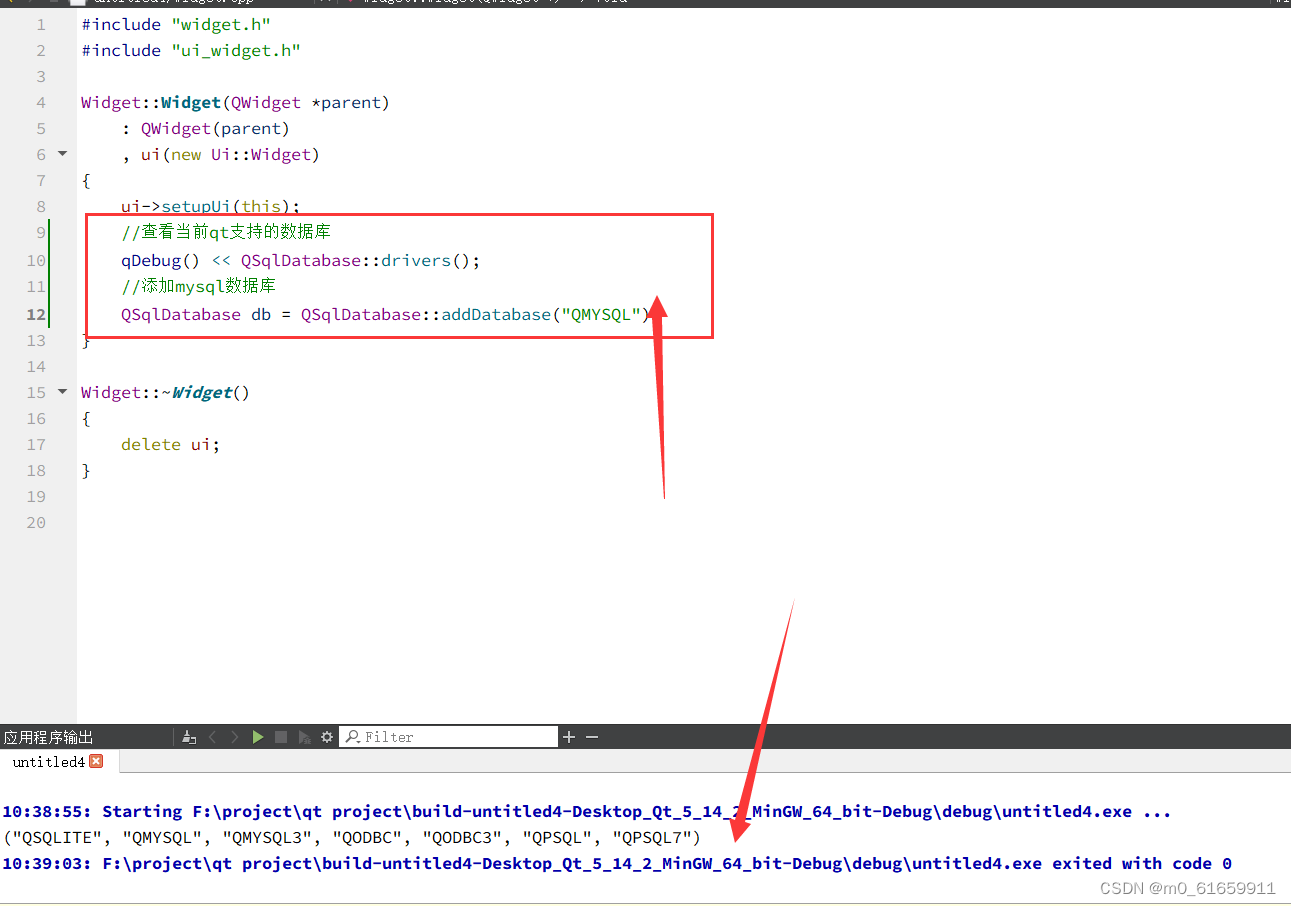Focus the Filter input field
The height and width of the screenshot is (906, 1291).
tap(449, 737)
